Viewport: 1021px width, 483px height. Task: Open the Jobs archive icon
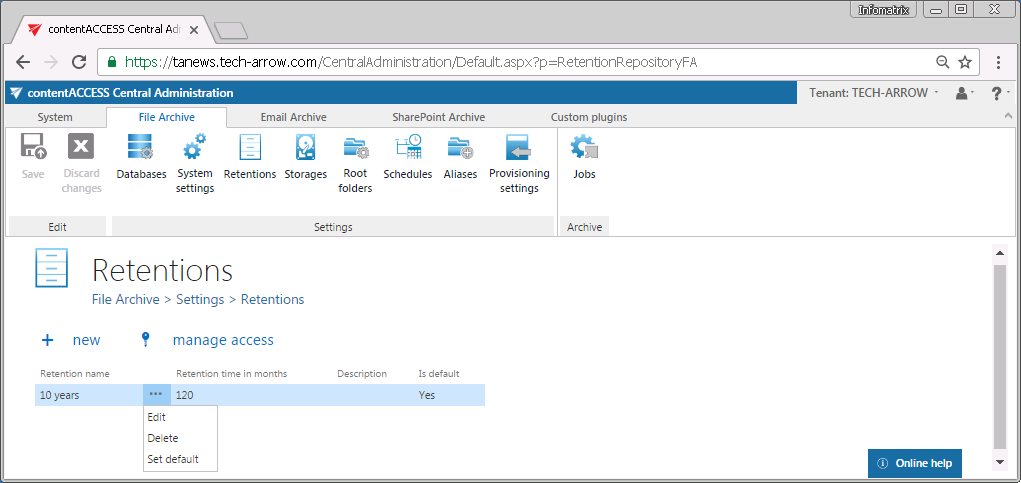[584, 157]
